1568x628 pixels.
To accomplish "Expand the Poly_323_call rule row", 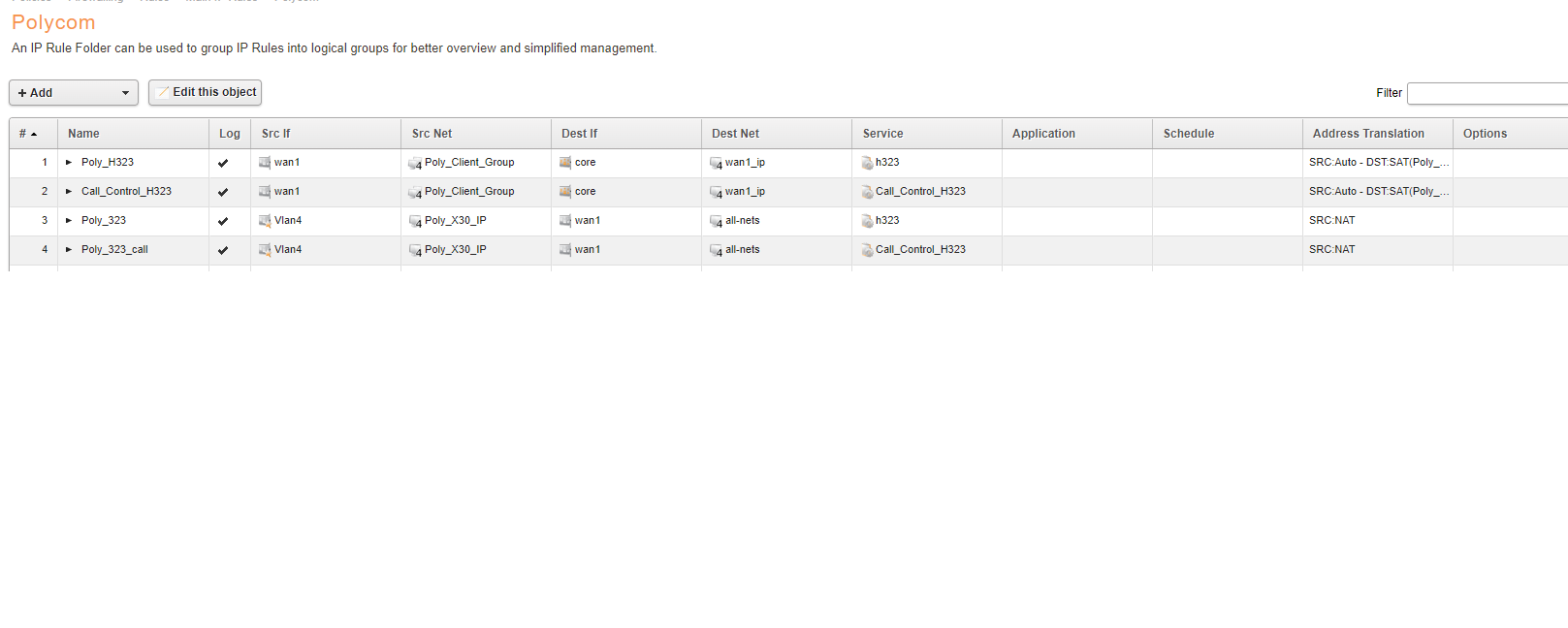I will (69, 250).
